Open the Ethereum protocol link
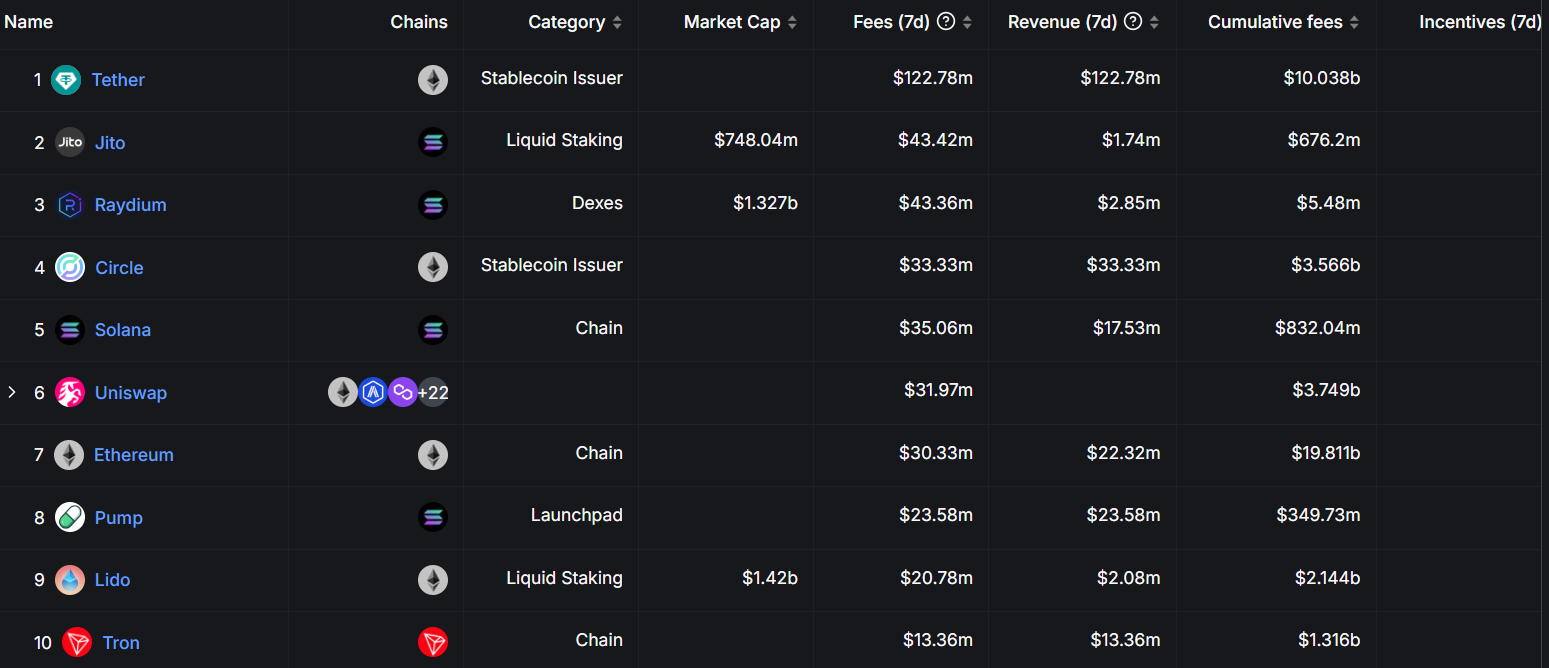The height and width of the screenshot is (668, 1549). click(x=134, y=455)
